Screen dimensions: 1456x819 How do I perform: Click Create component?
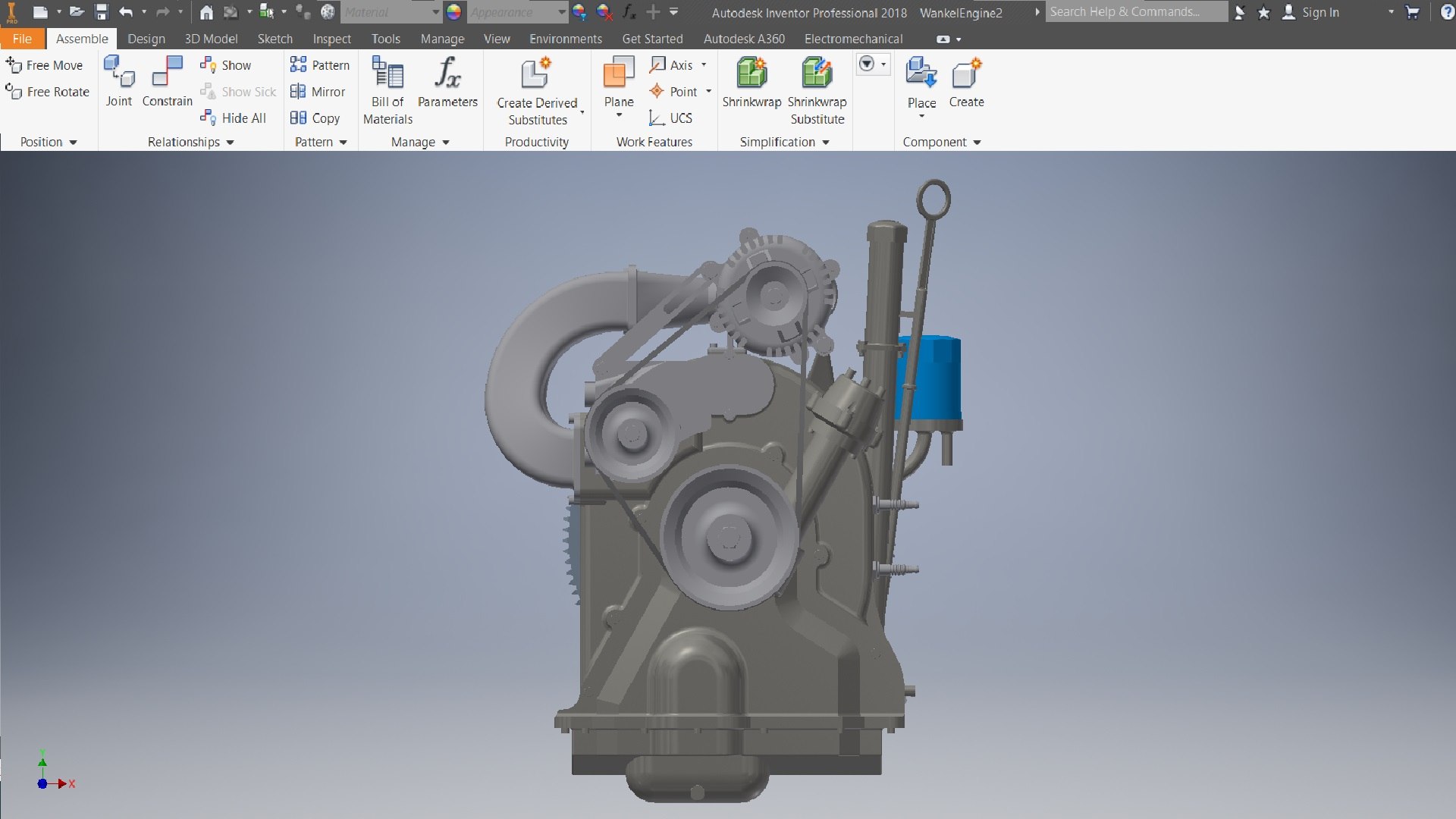pos(966,82)
